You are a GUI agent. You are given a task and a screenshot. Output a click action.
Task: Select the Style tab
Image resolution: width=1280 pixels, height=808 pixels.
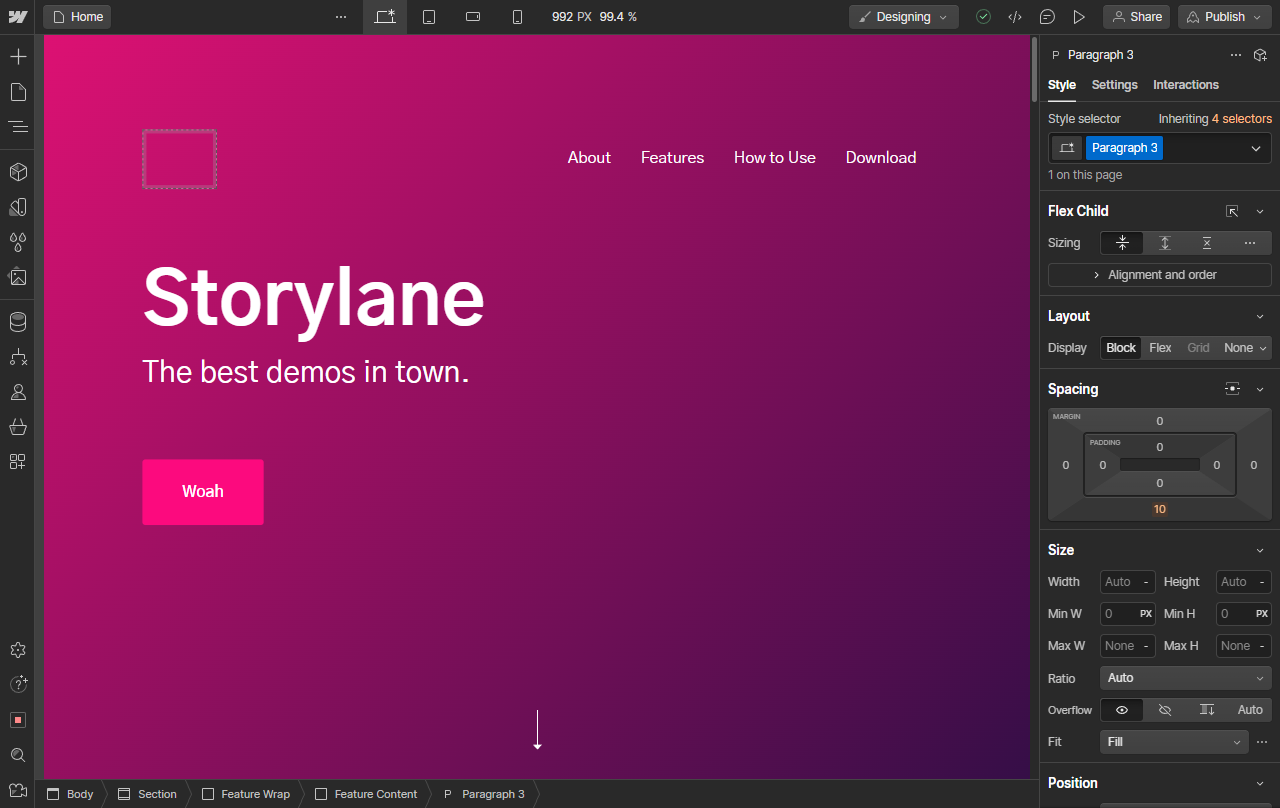click(x=1062, y=85)
